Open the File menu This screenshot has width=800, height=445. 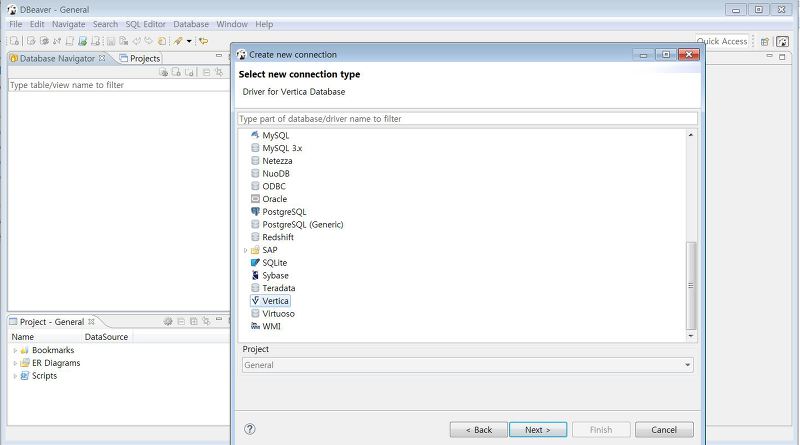pyautogui.click(x=16, y=24)
